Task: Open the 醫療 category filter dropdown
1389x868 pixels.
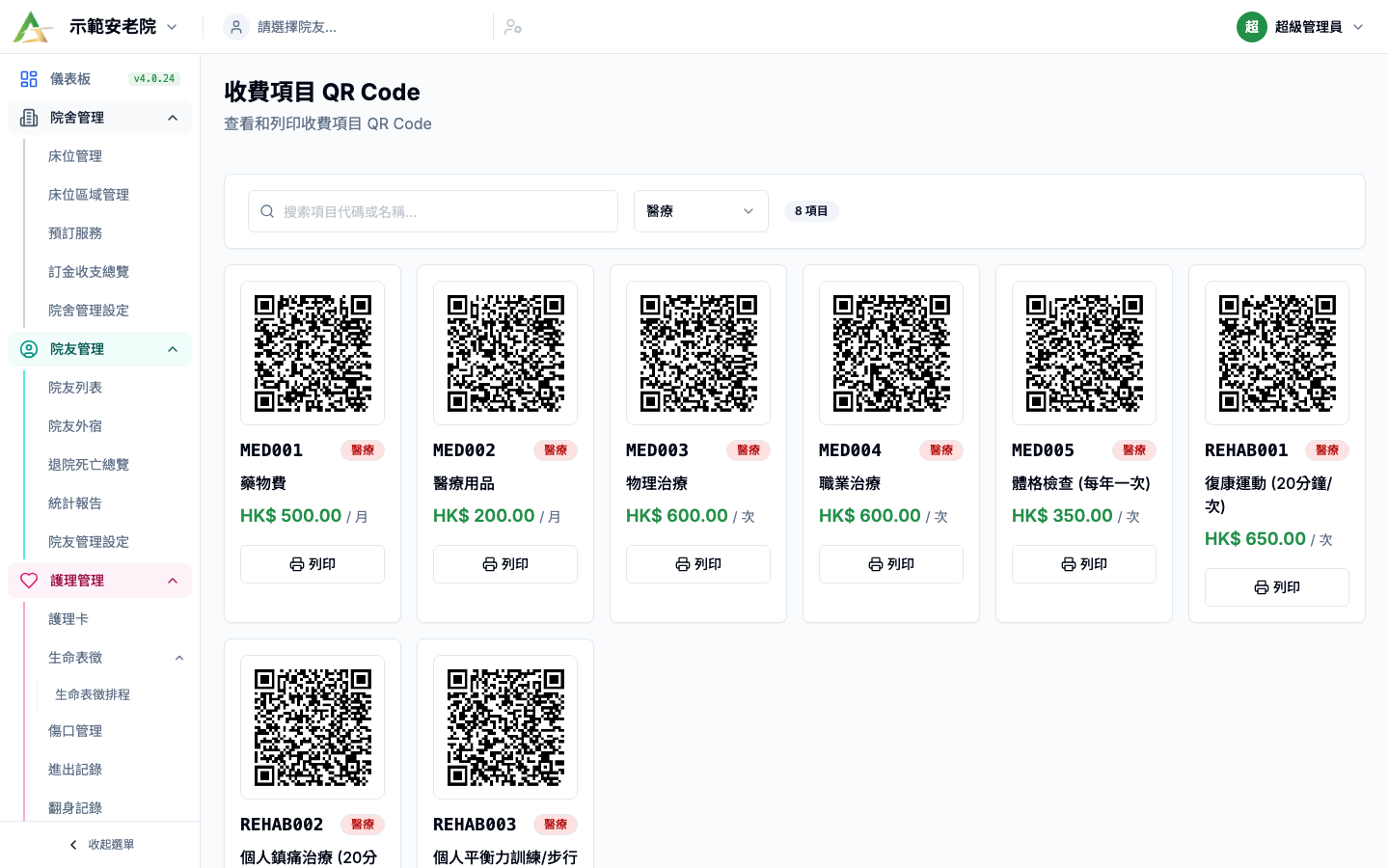Action: click(701, 211)
